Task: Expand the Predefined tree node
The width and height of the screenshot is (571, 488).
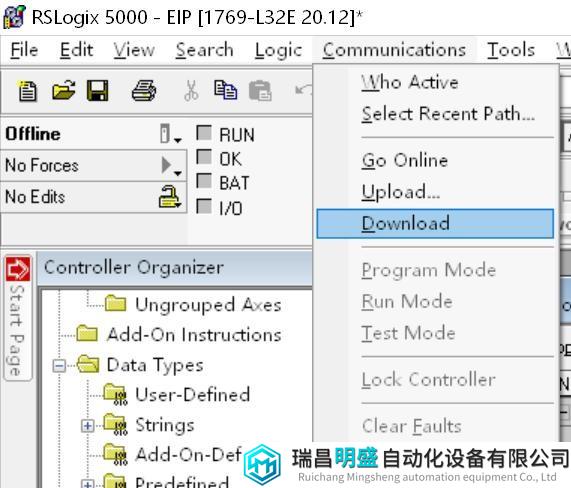Action: coord(87,484)
